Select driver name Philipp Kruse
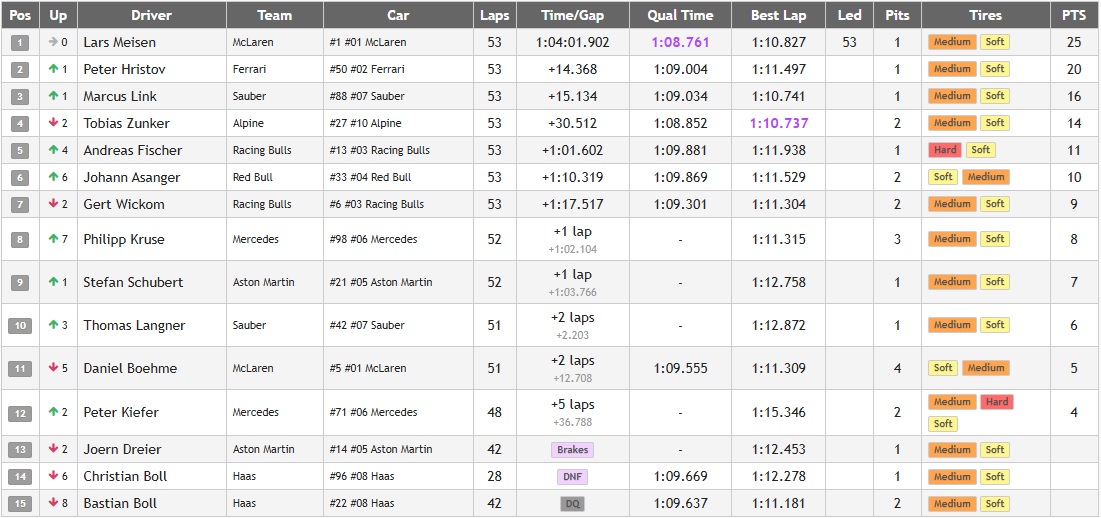The image size is (1101, 518). [x=124, y=239]
